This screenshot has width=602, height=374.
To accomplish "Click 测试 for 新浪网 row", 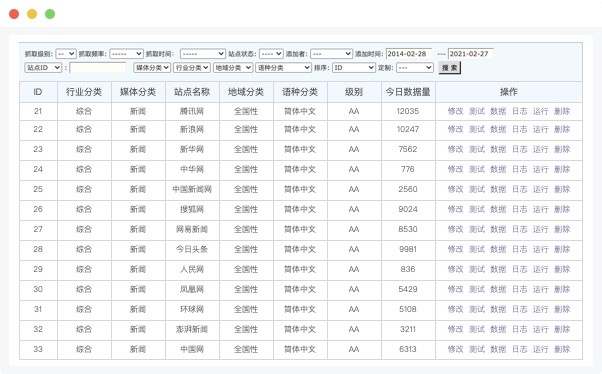I will (x=477, y=129).
